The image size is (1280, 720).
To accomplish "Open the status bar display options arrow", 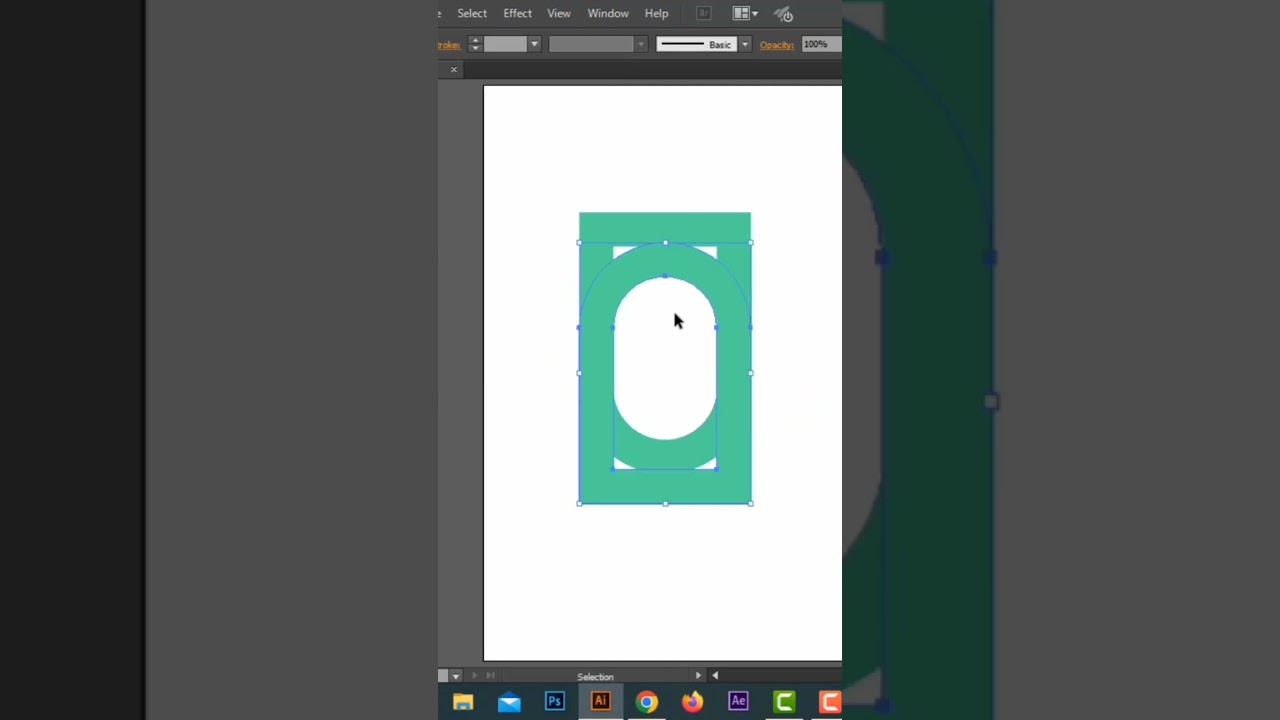I will [698, 676].
